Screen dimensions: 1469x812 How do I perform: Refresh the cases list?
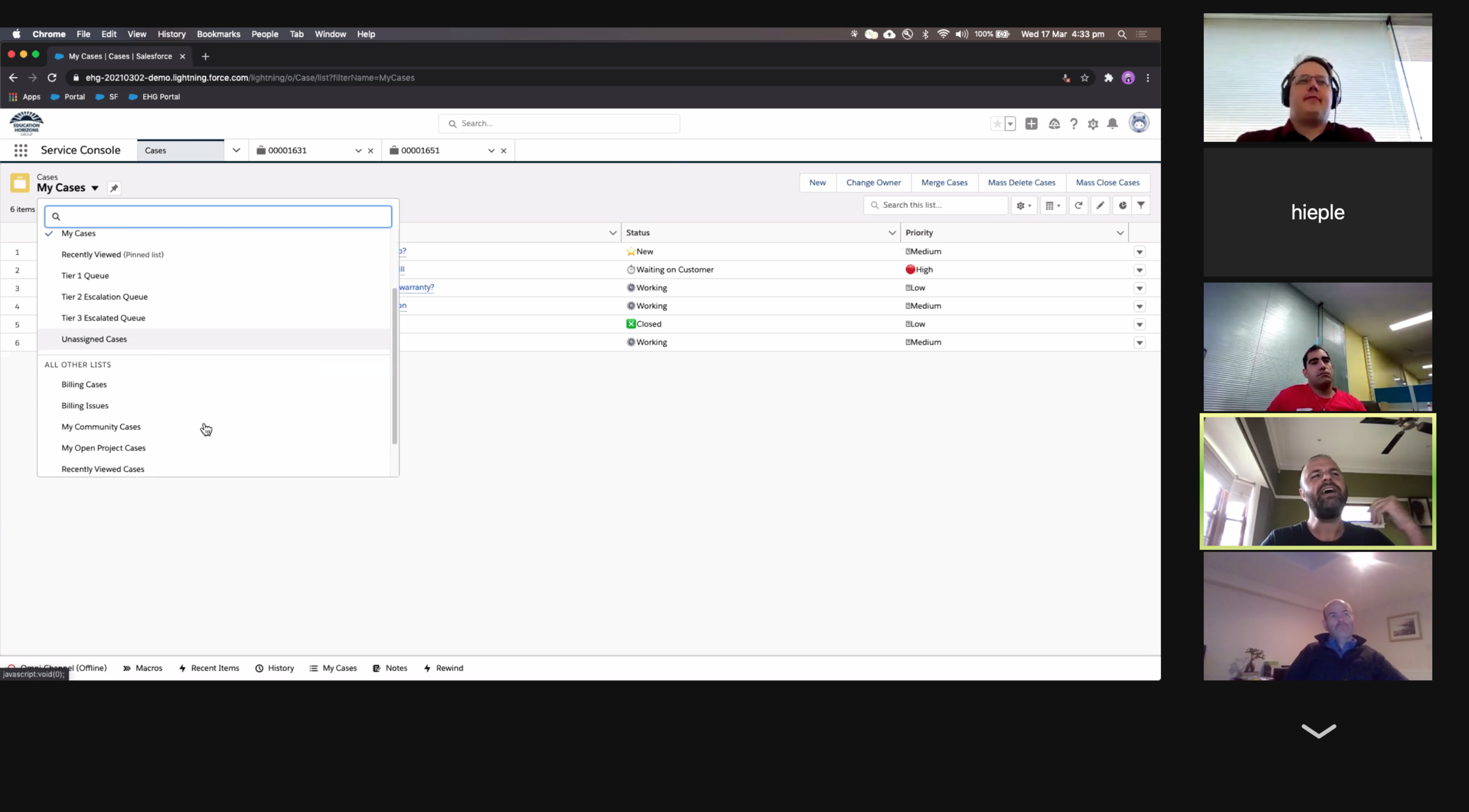1078,206
